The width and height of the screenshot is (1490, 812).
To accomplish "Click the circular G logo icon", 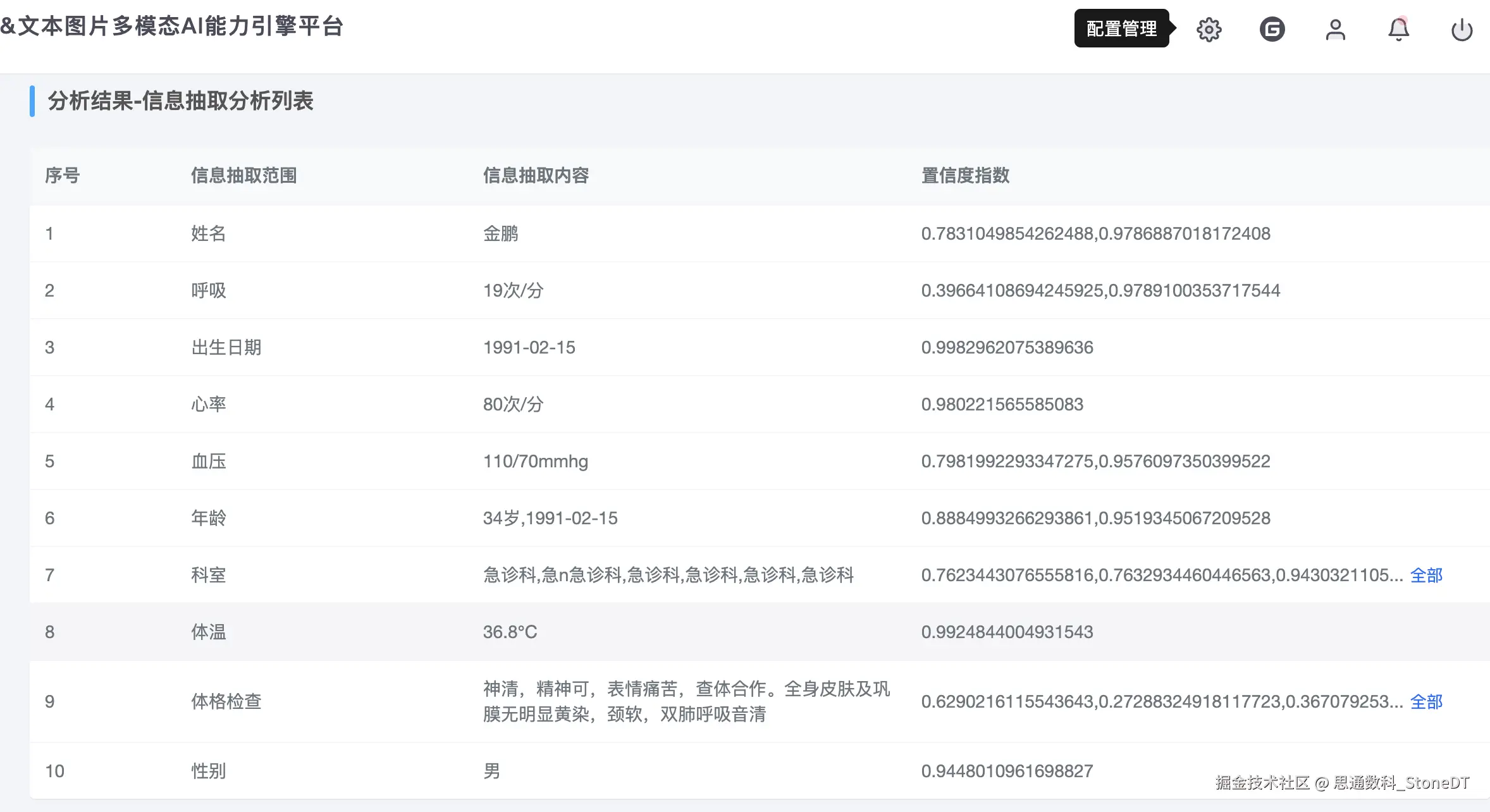I will (1272, 29).
